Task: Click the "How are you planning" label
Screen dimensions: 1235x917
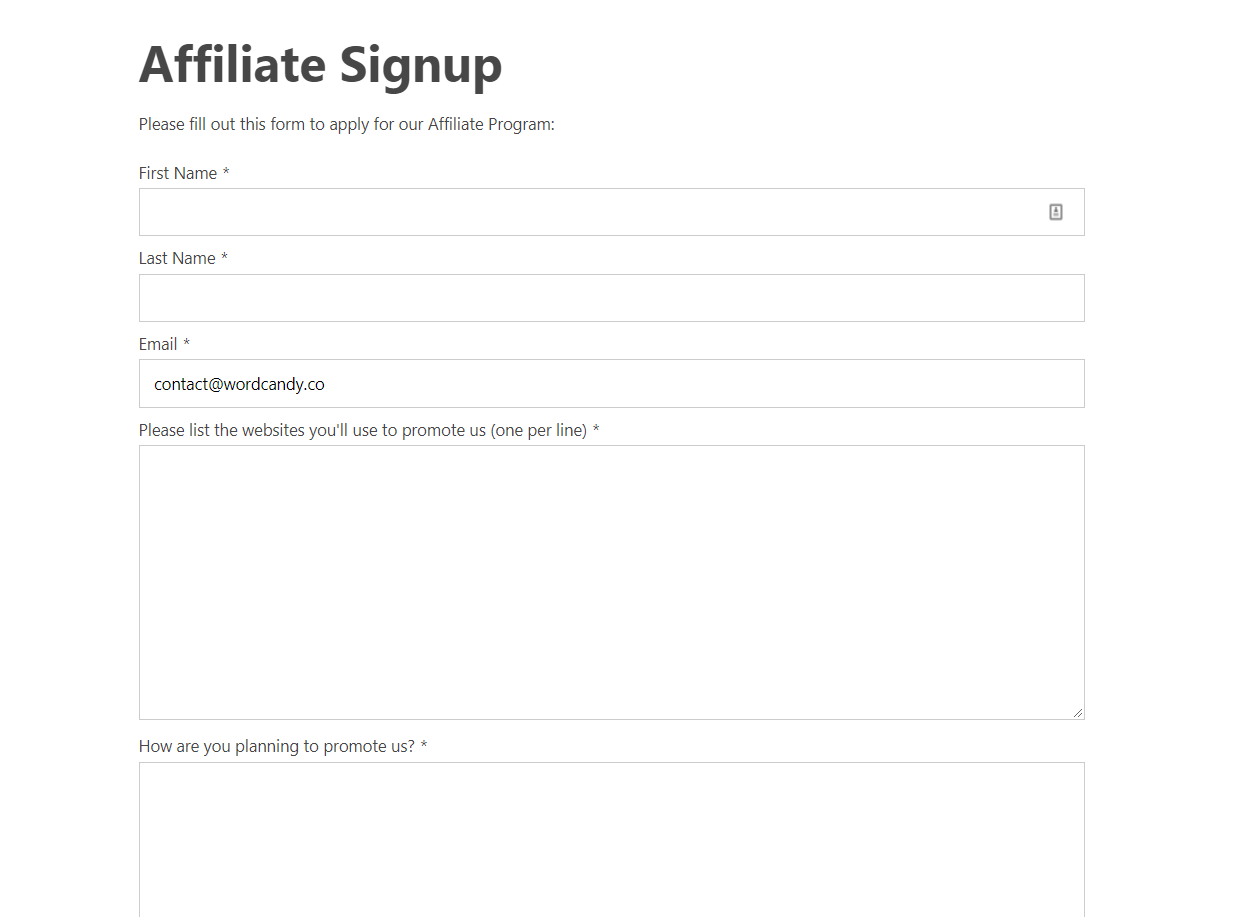Action: coord(276,746)
